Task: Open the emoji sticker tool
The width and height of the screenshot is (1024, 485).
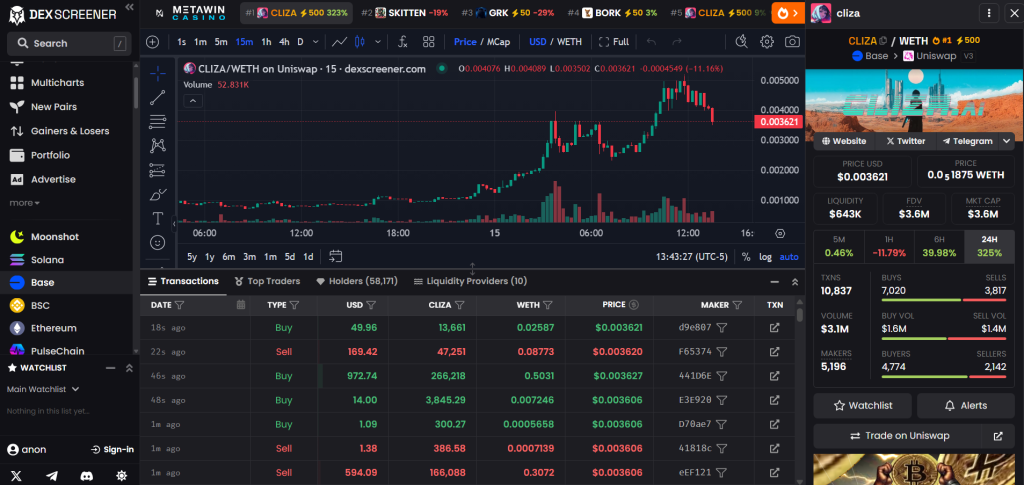Action: [157, 242]
